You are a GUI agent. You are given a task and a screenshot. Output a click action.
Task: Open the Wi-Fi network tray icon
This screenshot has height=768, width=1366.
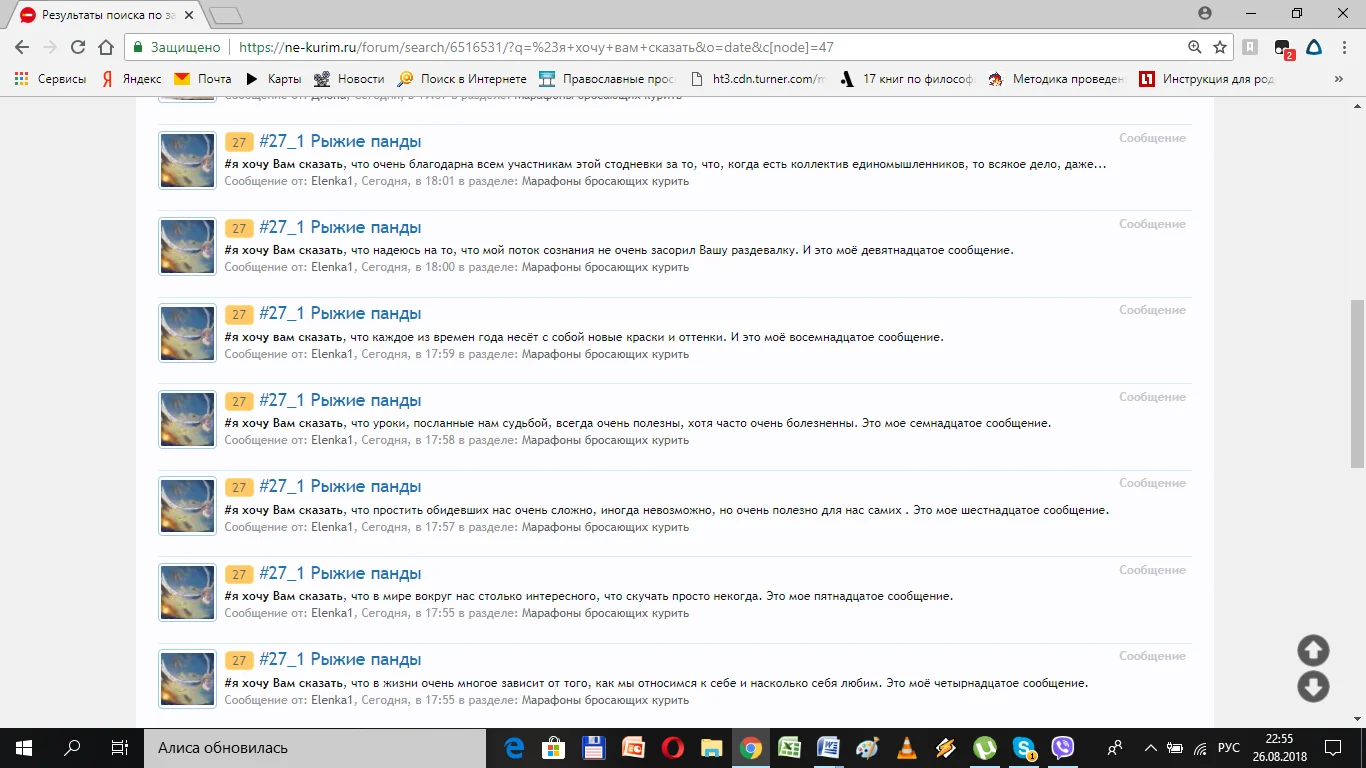tap(1200, 748)
